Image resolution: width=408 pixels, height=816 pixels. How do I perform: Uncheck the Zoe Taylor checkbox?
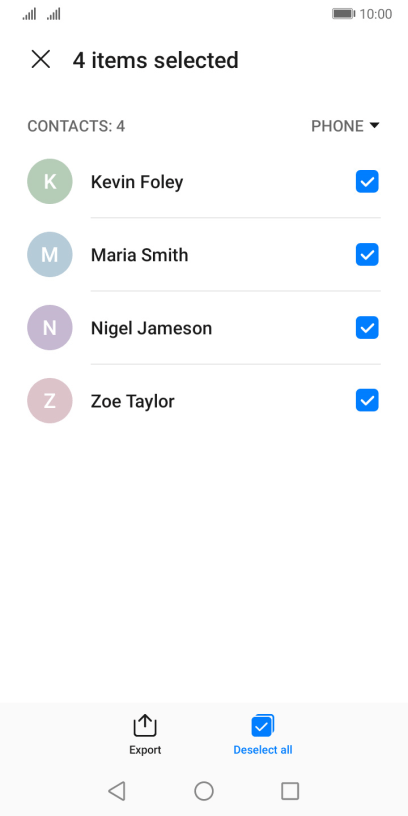(x=367, y=401)
